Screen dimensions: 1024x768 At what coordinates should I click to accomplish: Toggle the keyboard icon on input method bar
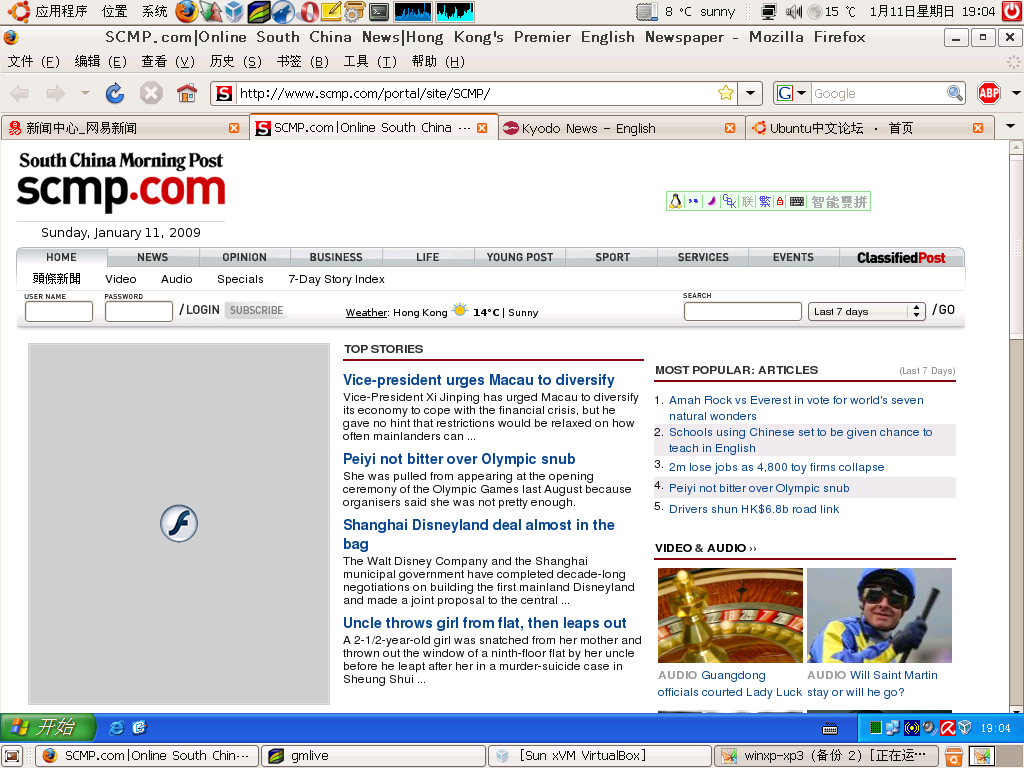797,201
